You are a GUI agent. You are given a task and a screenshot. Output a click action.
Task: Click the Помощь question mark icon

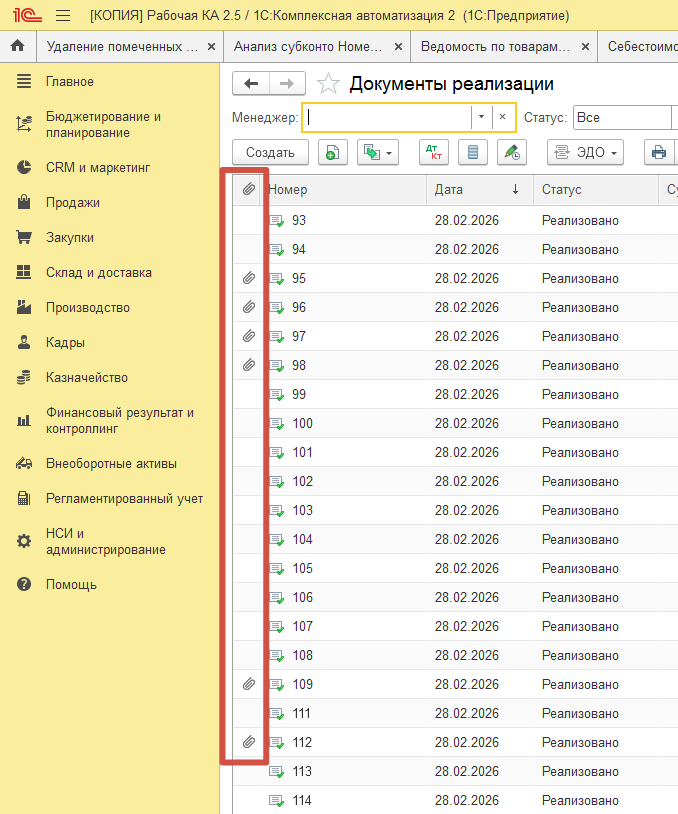24,585
